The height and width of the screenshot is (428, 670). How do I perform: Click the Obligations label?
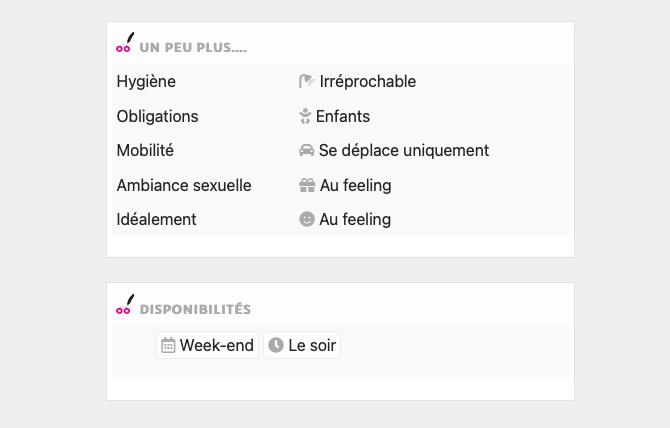pyautogui.click(x=157, y=116)
